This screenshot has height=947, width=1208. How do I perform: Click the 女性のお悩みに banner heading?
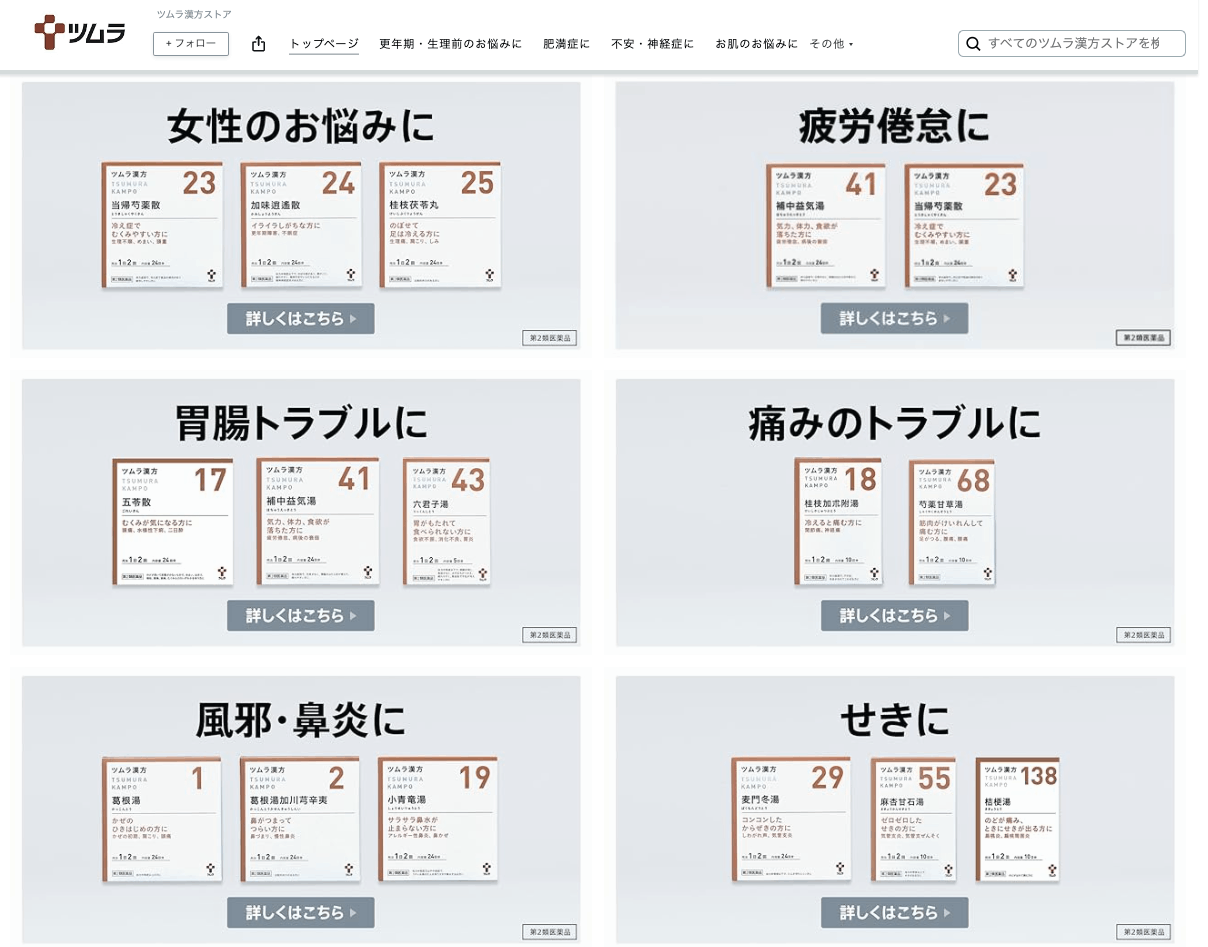301,127
